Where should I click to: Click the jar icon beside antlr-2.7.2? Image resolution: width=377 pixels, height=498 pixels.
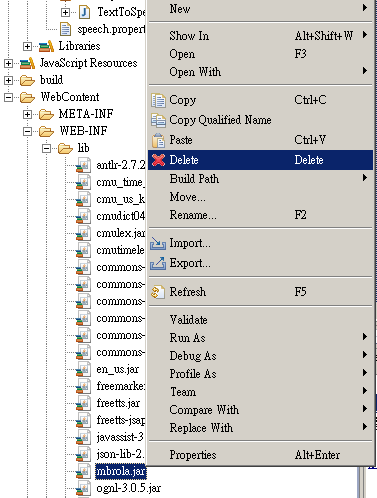83,165
